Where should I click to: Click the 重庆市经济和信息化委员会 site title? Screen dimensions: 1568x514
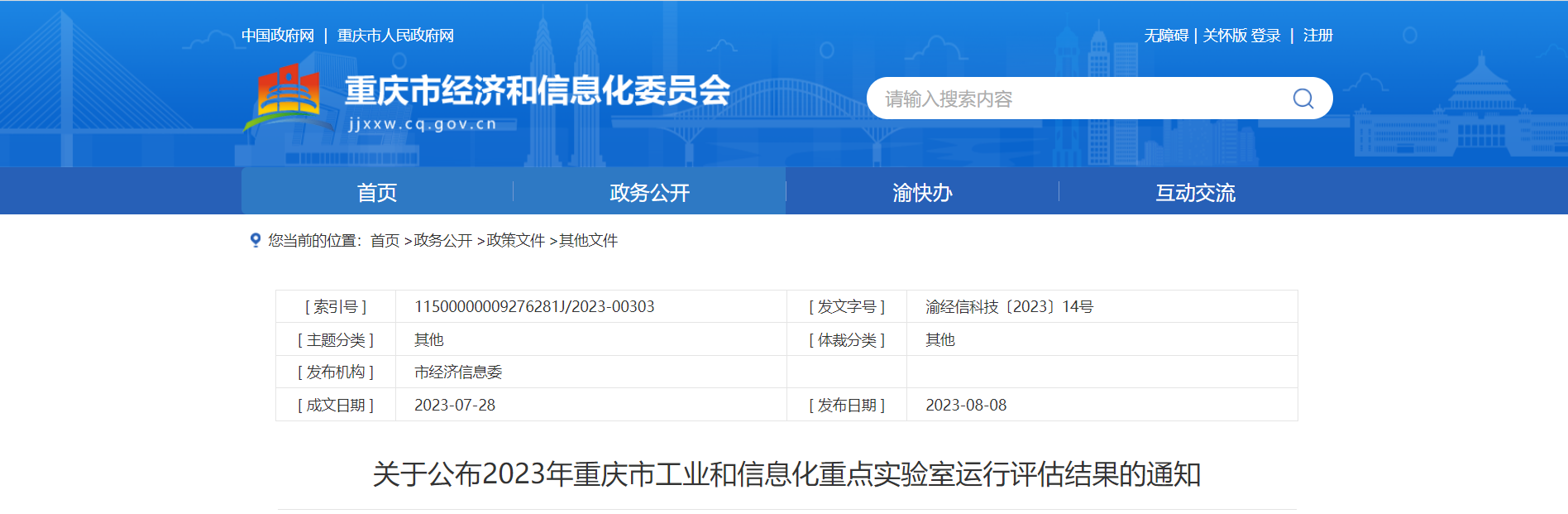click(537, 90)
